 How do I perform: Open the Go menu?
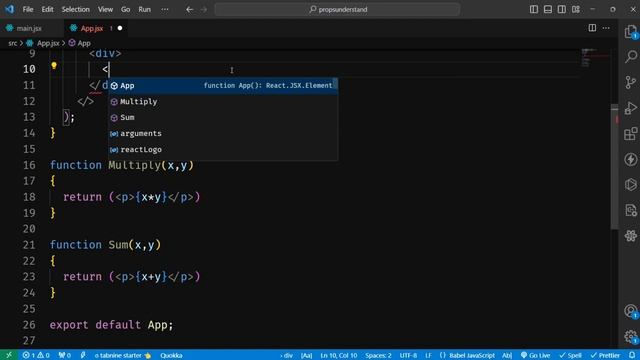[125, 9]
